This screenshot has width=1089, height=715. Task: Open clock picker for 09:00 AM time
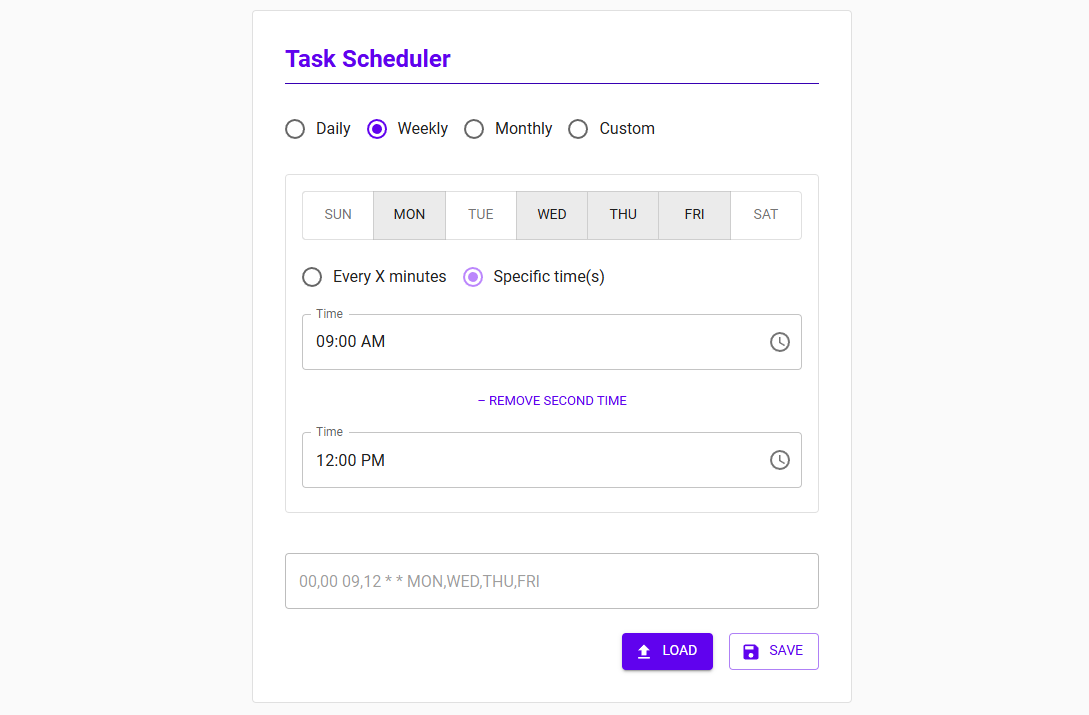pos(780,342)
